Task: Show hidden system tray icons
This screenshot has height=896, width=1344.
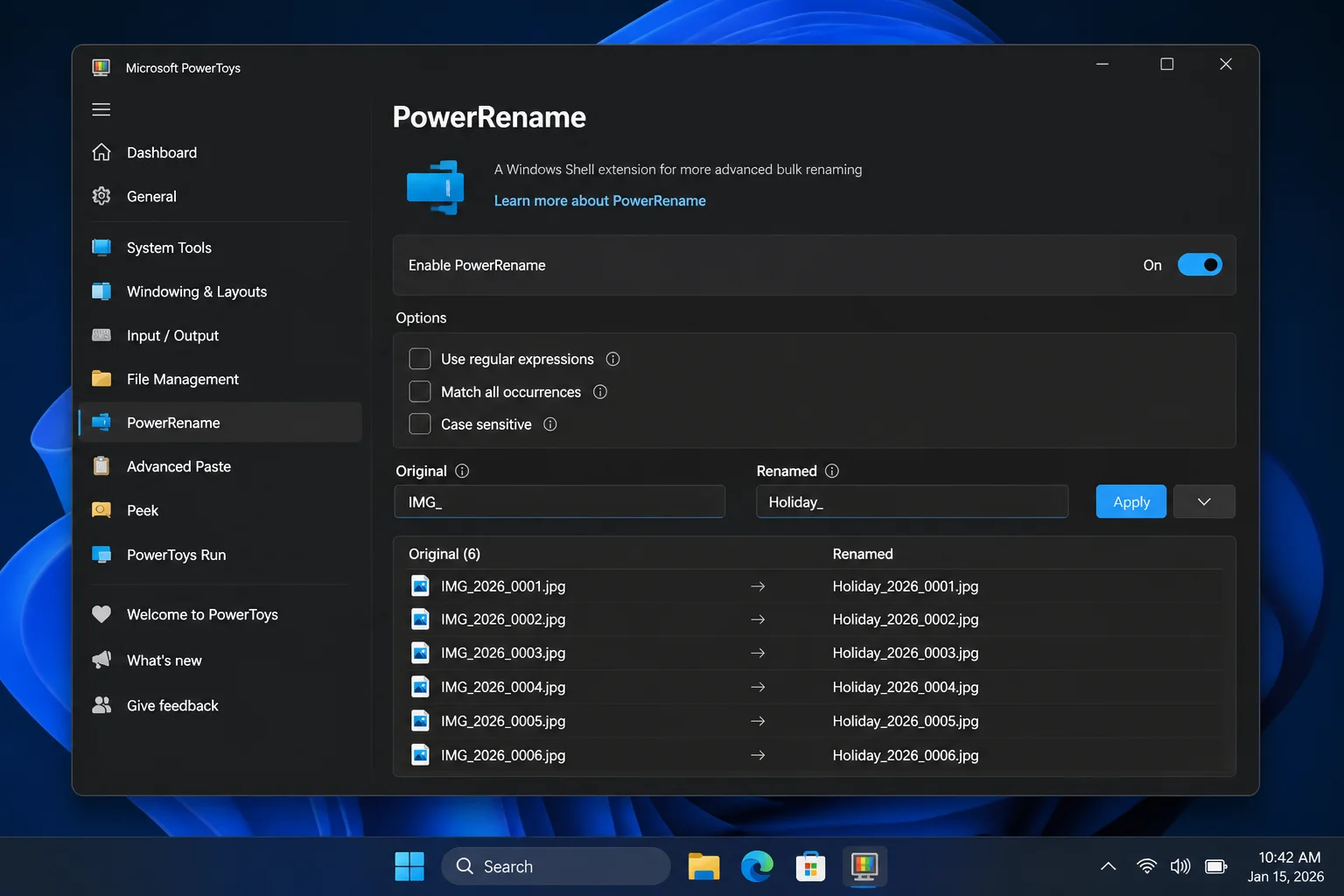Action: [x=1108, y=866]
